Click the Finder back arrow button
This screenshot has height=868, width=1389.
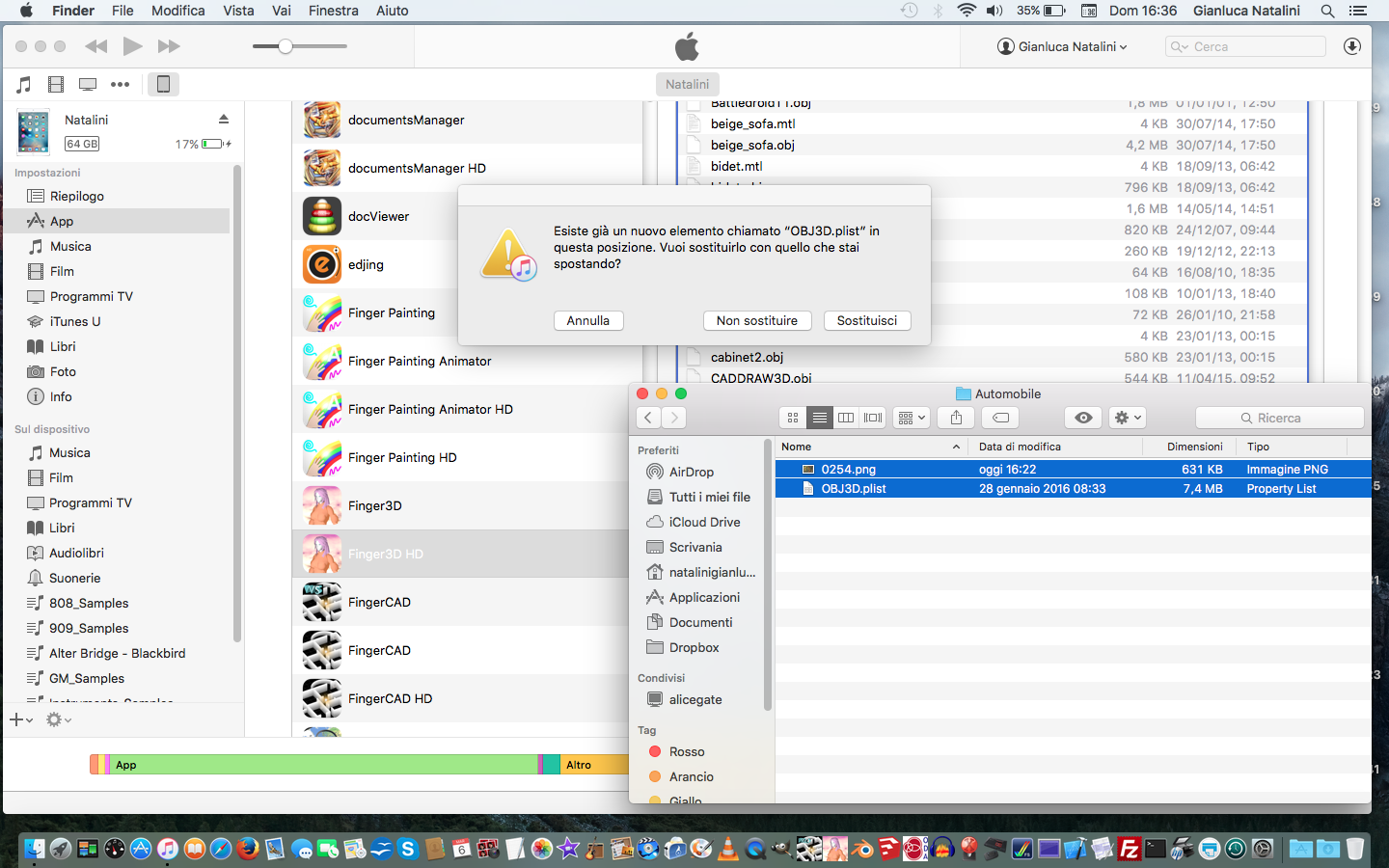point(648,418)
